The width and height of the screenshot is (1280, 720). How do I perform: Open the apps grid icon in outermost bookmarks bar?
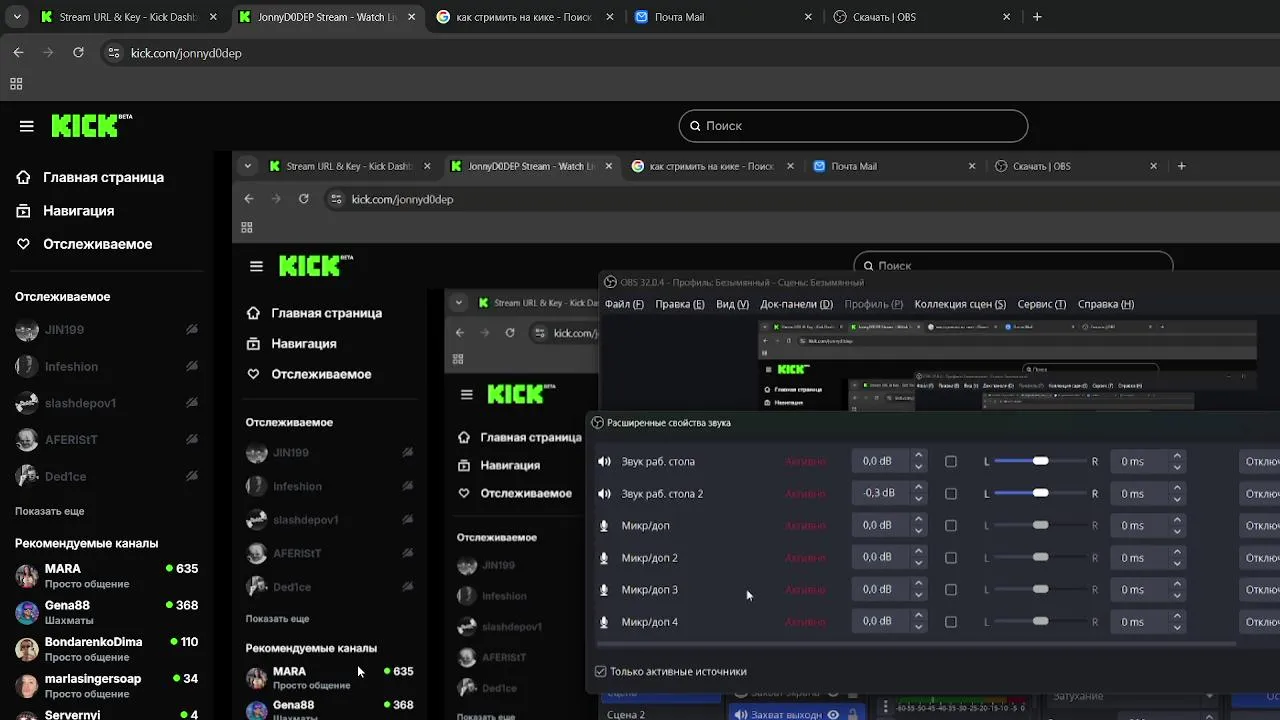click(16, 85)
